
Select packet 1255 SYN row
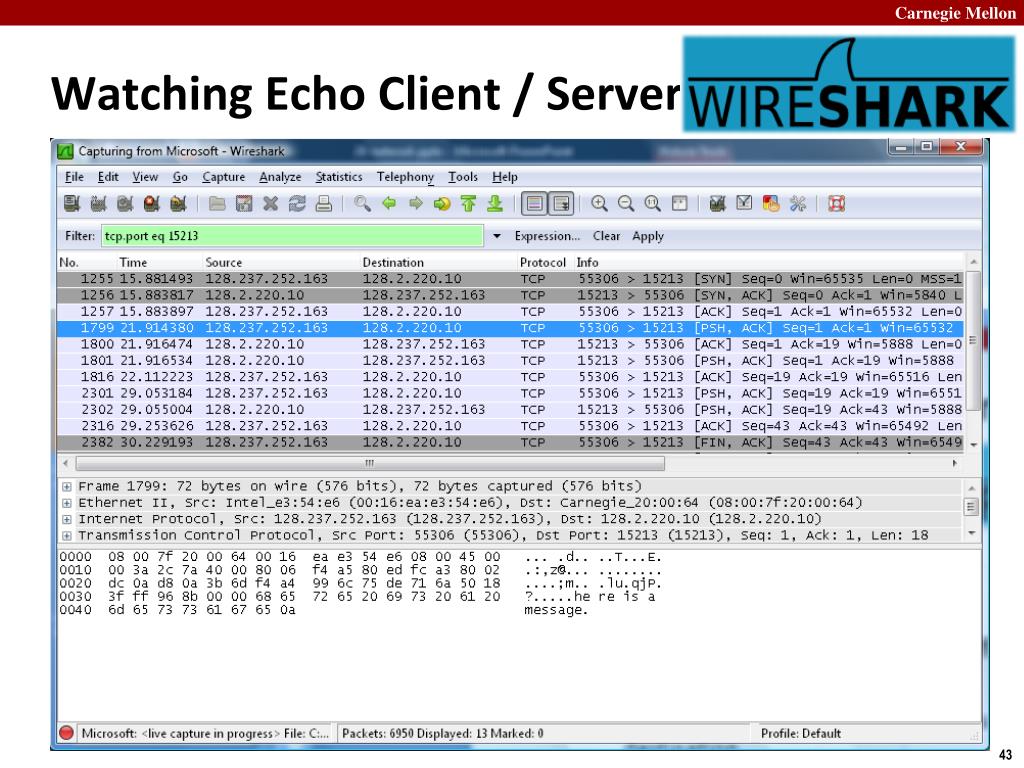click(510, 279)
